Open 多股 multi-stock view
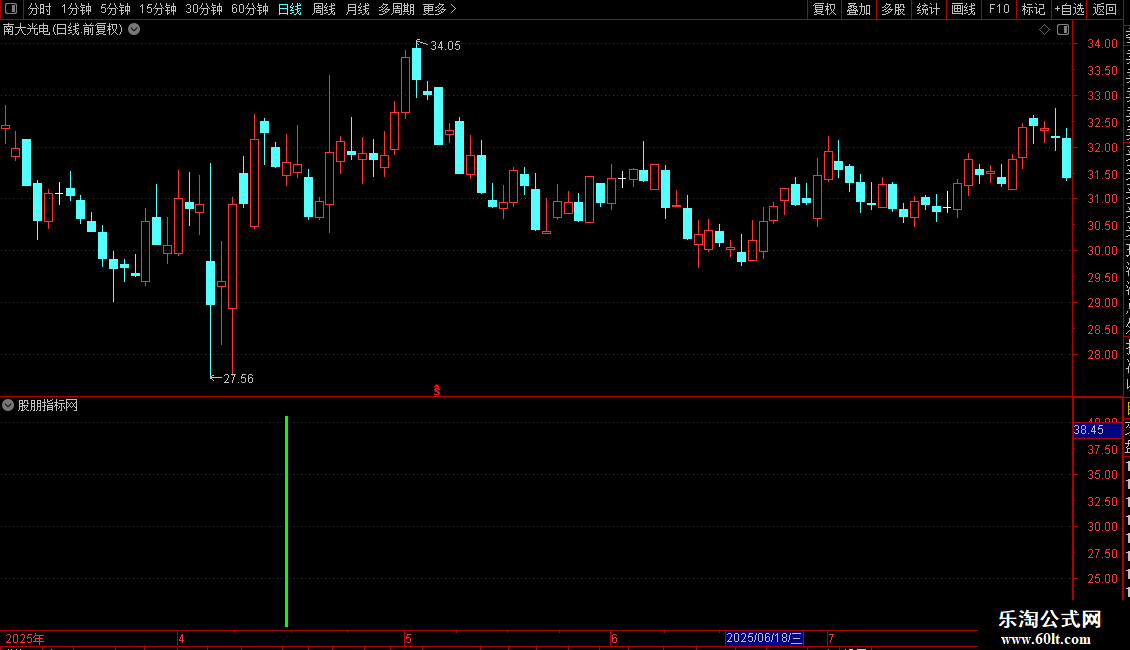Image resolution: width=1130 pixels, height=650 pixels. 893,9
